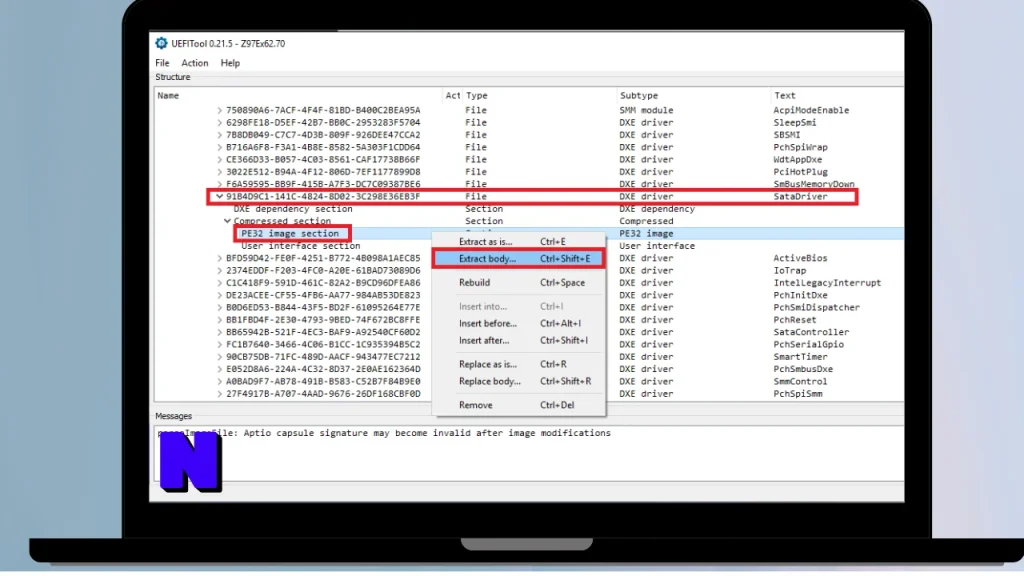Select the BB1FBD4F-2E30-4793 file row
Image resolution: width=1024 pixels, height=576 pixels.
click(323, 320)
